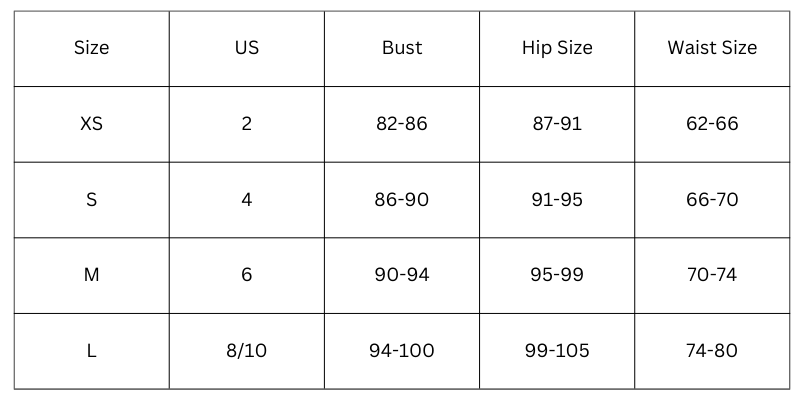The image size is (800, 400).
Task: Click the L size row label
Action: click(91, 351)
